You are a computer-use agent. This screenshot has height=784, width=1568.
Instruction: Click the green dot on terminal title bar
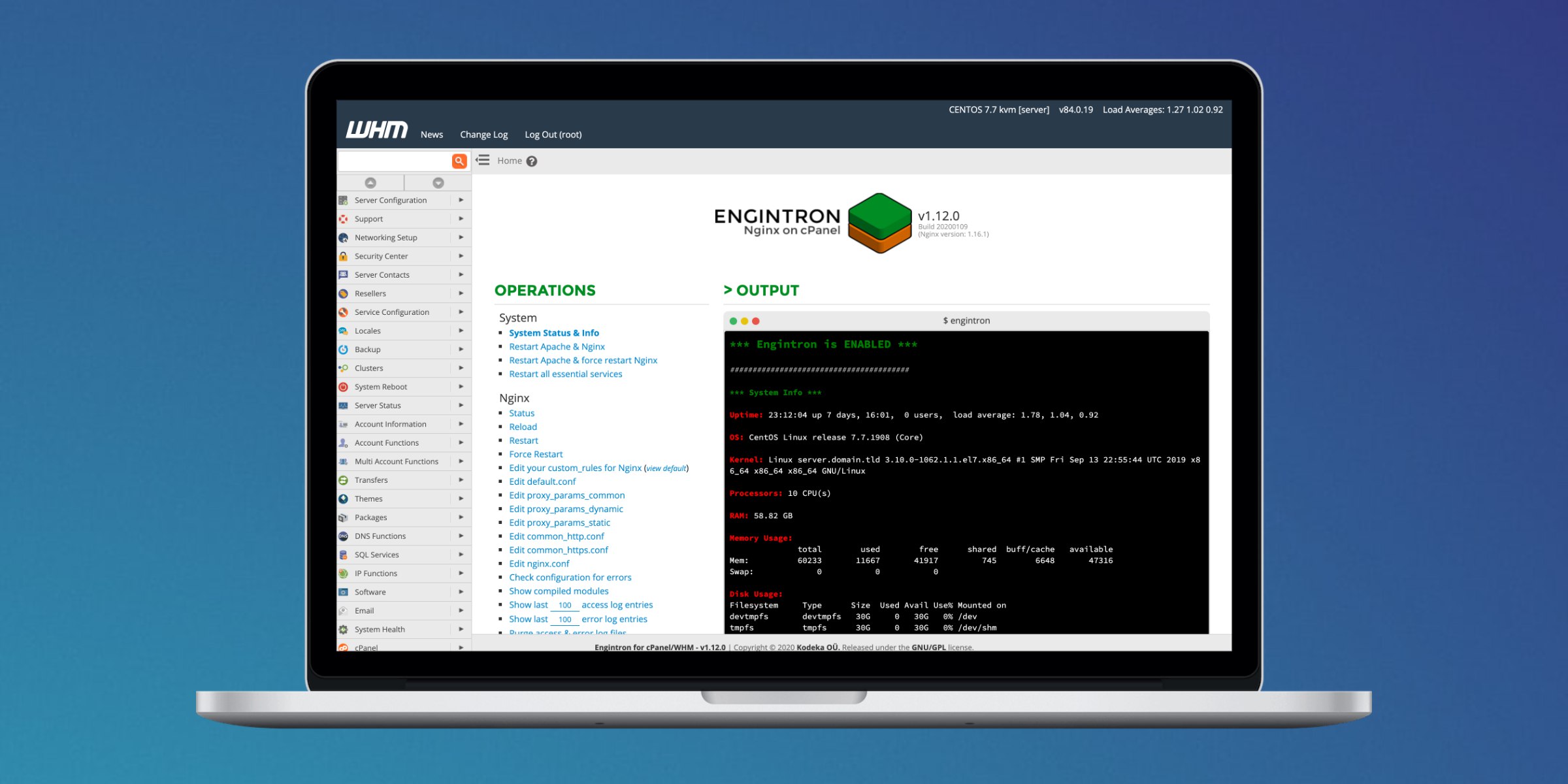tap(733, 321)
